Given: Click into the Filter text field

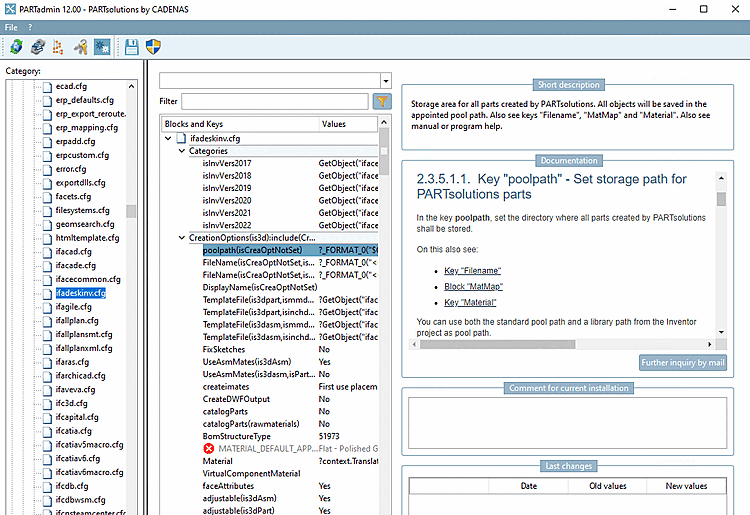Looking at the screenshot, I should coord(275,101).
